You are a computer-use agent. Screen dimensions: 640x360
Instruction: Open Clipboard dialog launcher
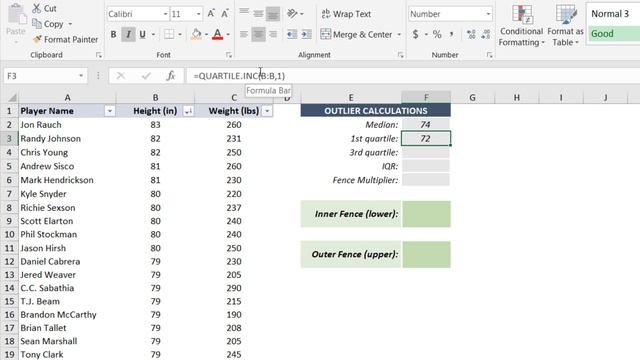click(x=99, y=55)
